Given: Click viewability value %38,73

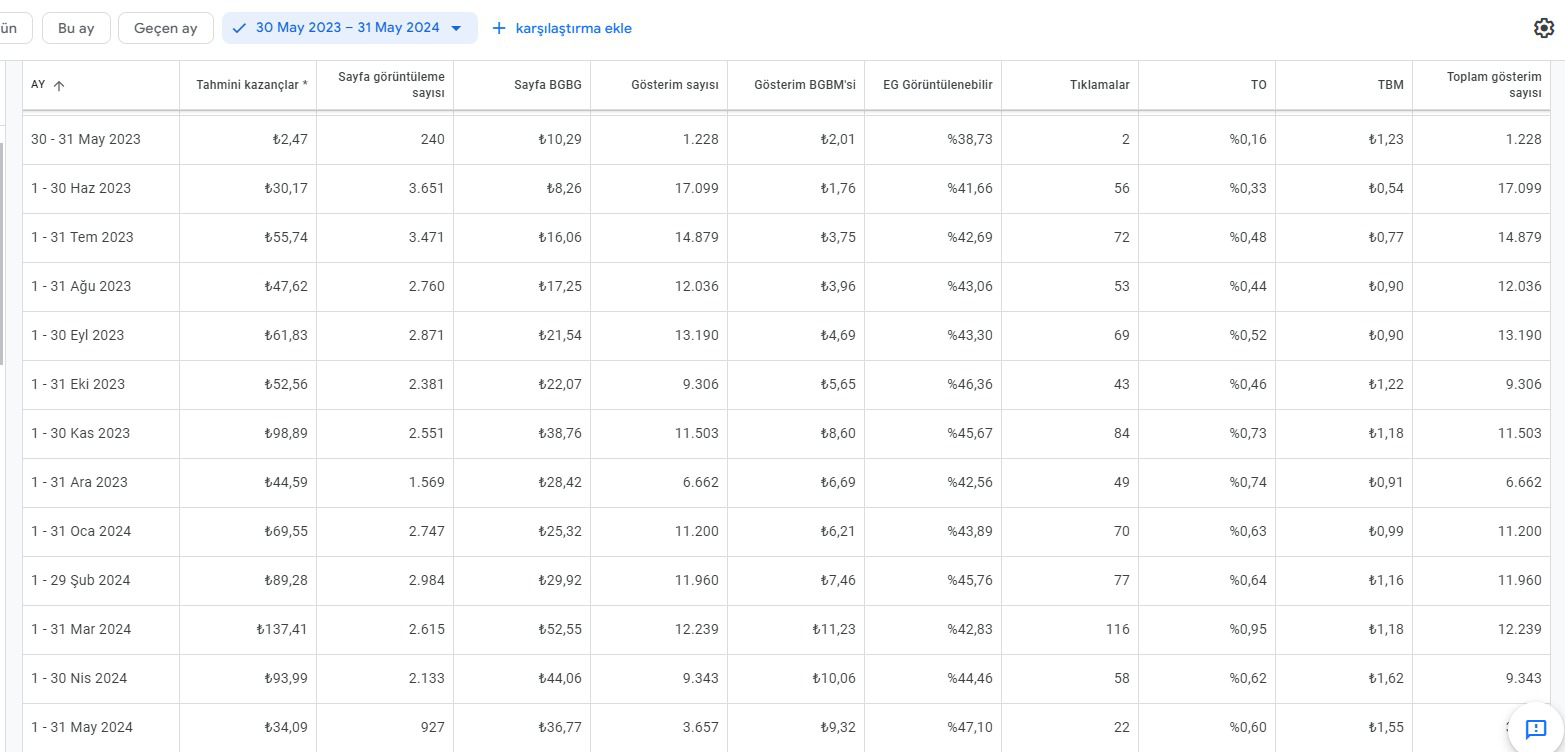Looking at the screenshot, I should (x=970, y=140).
